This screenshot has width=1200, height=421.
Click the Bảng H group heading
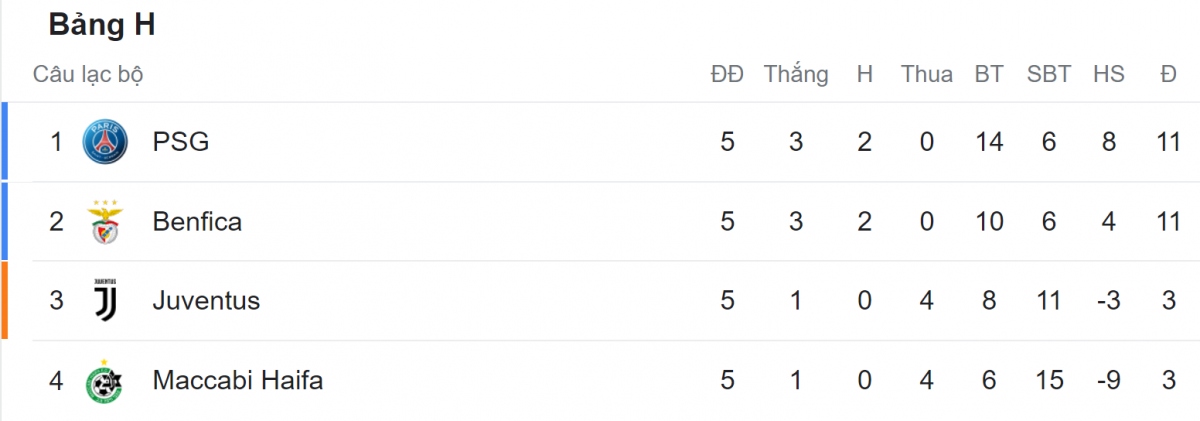[x=102, y=27]
